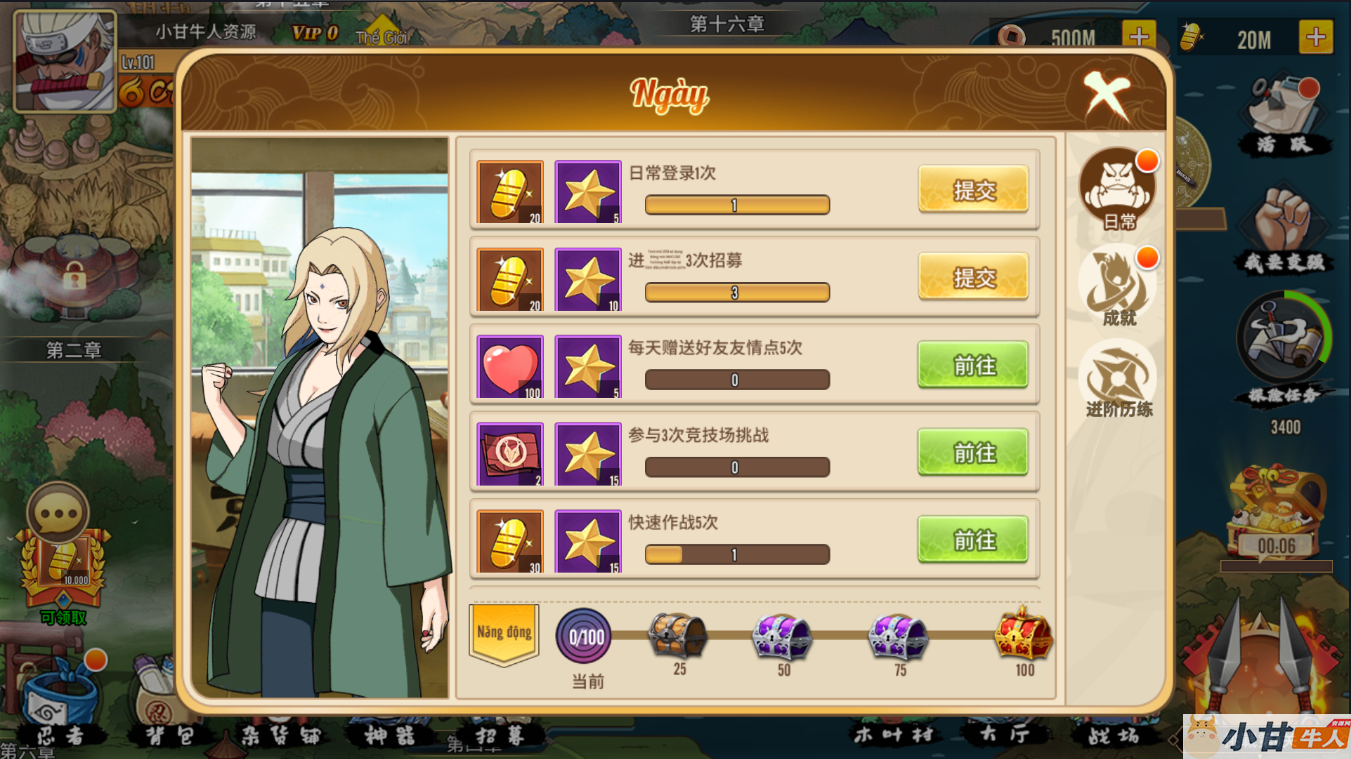Switch to the 日常 daily tab
1351x759 pixels.
point(1119,190)
